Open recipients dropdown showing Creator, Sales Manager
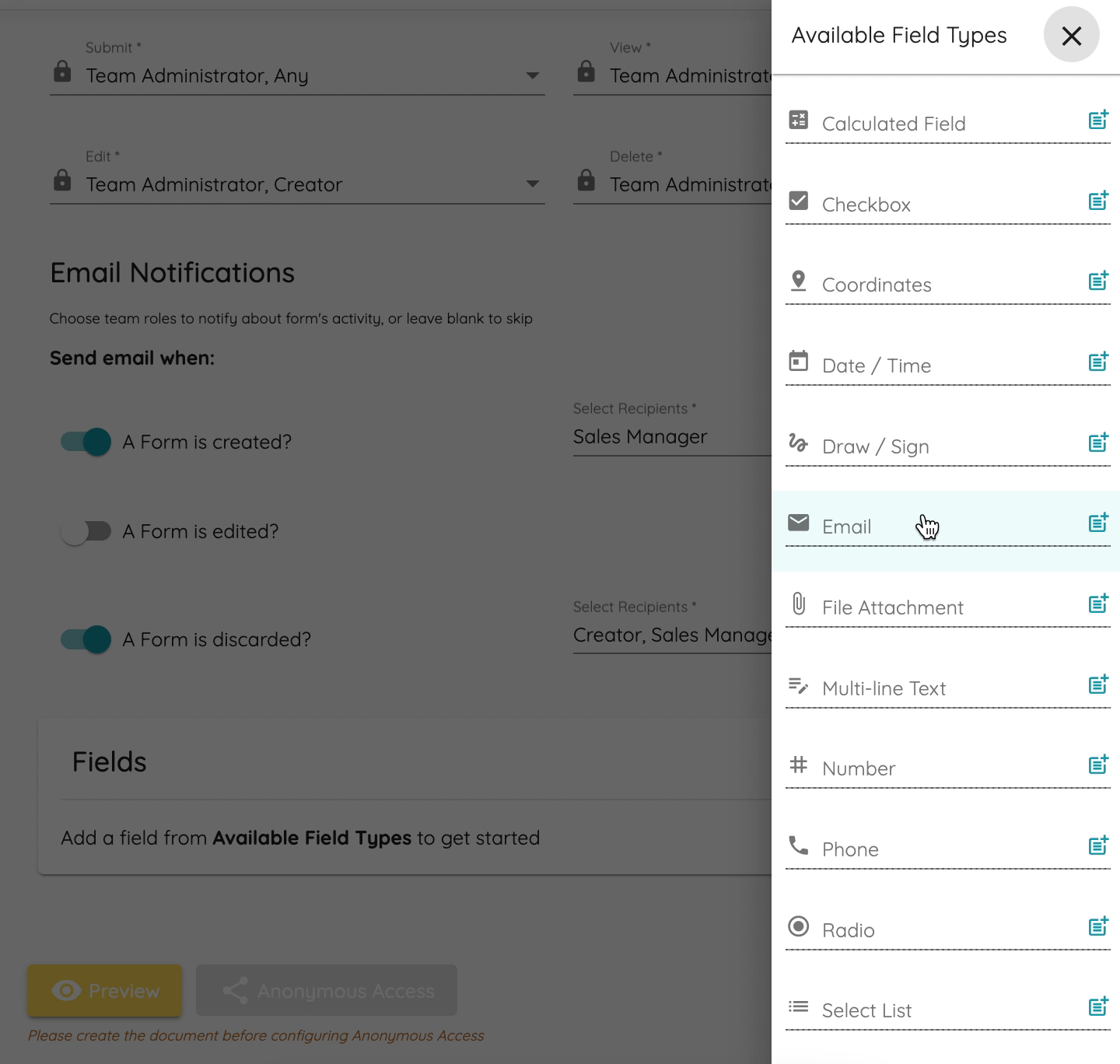Image resolution: width=1120 pixels, height=1064 pixels. click(x=673, y=635)
